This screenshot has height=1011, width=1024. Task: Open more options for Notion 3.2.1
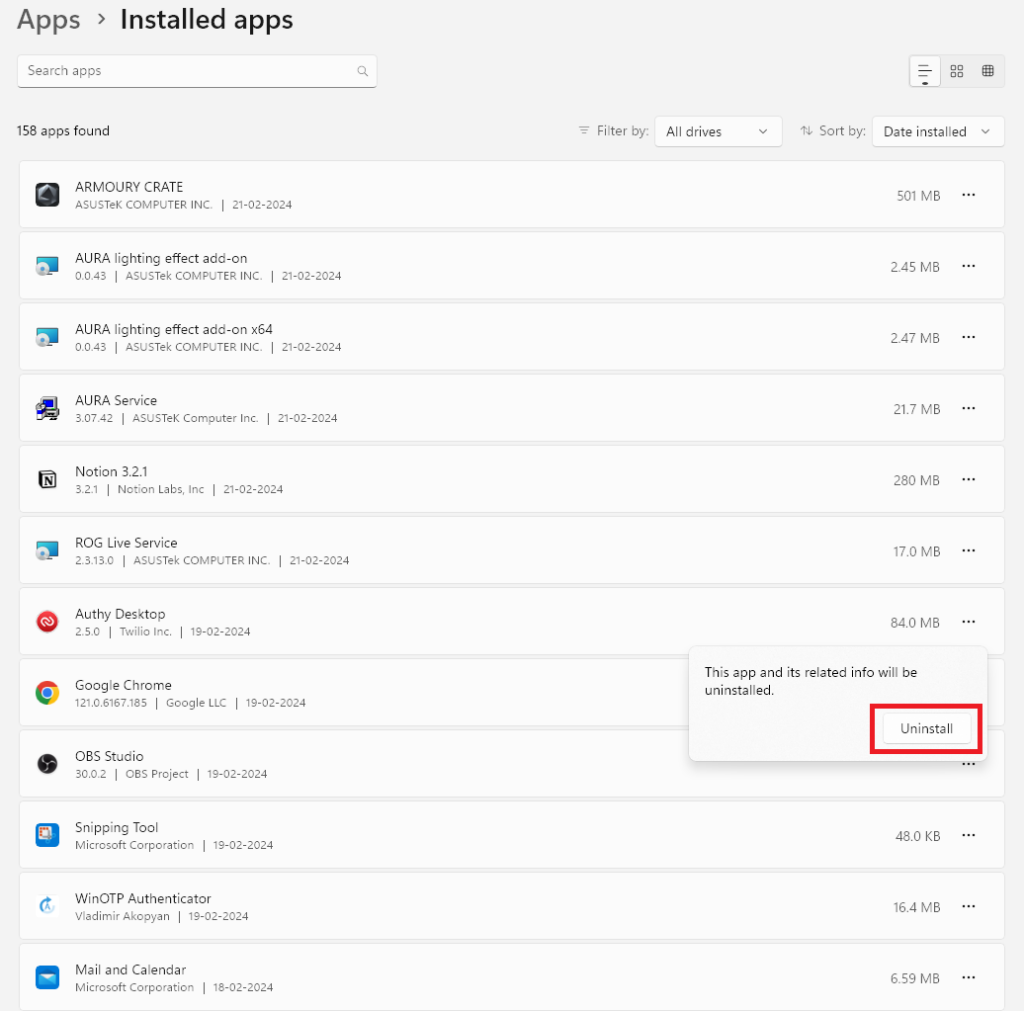click(x=968, y=479)
